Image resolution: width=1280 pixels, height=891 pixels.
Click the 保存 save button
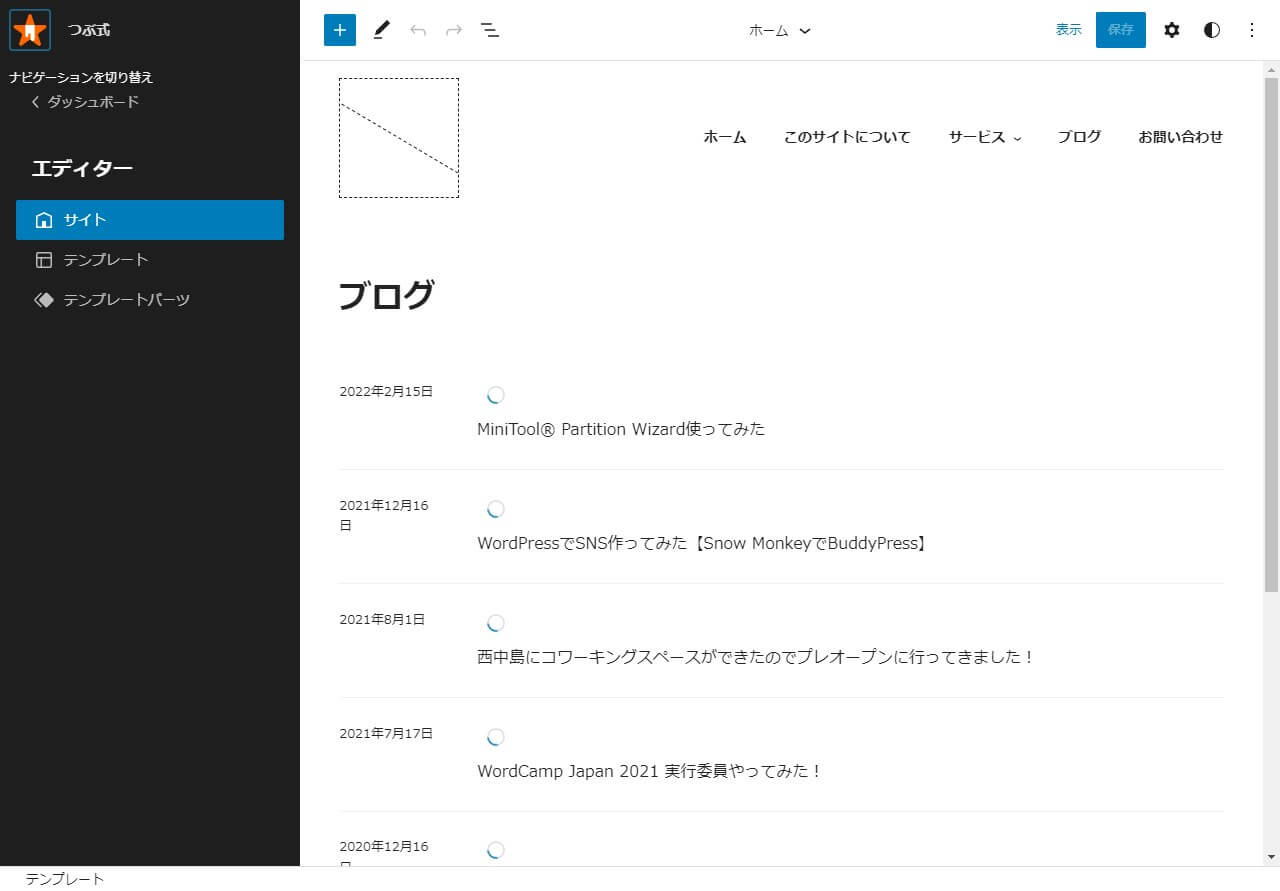point(1120,30)
